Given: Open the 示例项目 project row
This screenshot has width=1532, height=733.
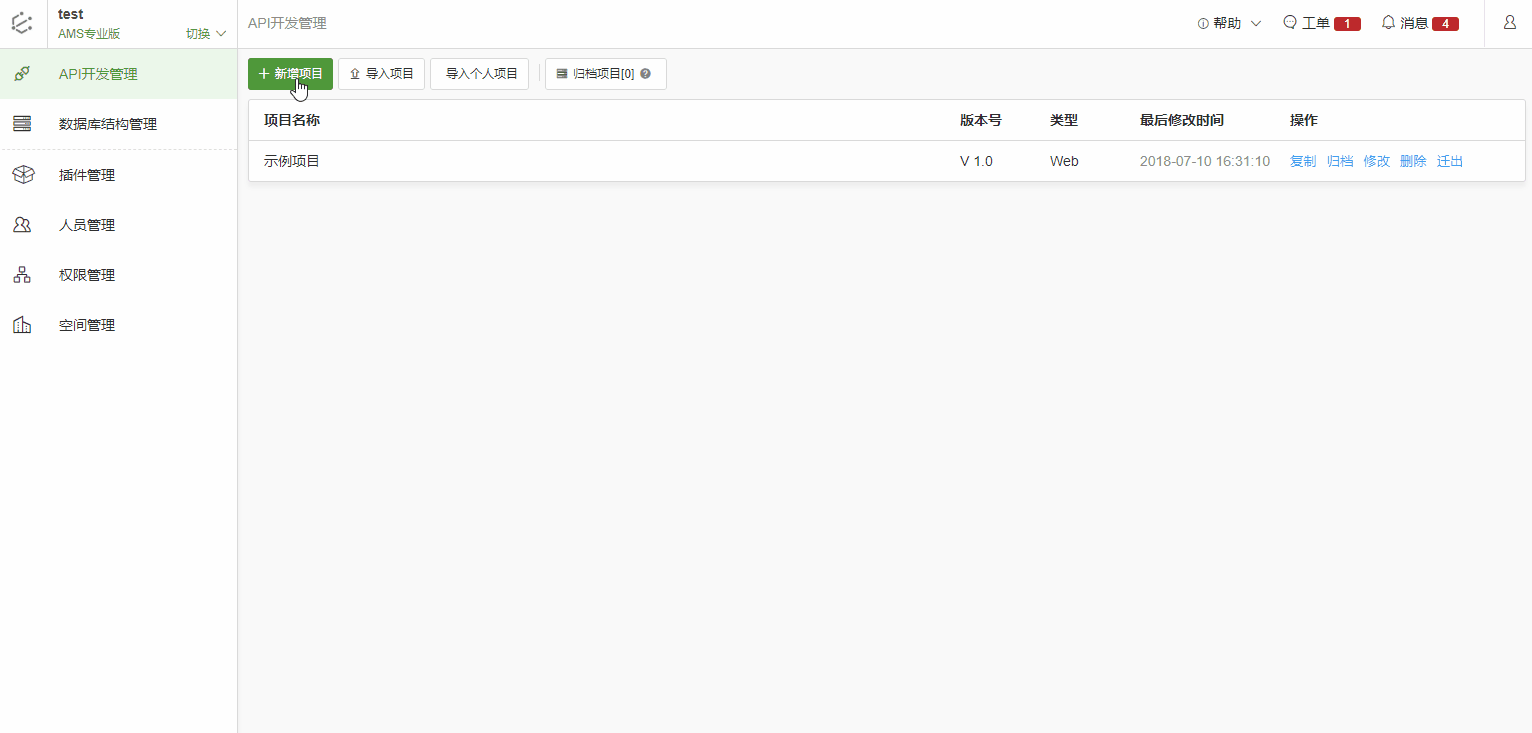Looking at the screenshot, I should coord(887,161).
